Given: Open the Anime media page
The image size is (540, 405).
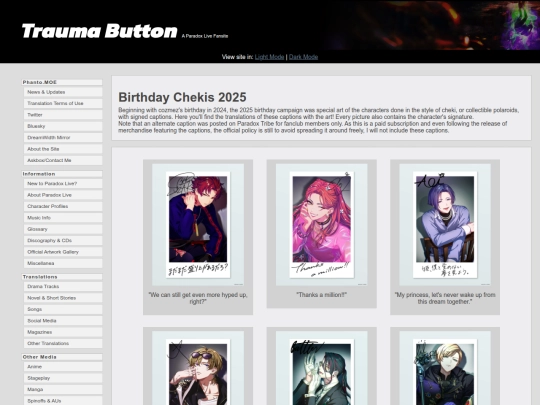Looking at the screenshot, I should 63,367.
